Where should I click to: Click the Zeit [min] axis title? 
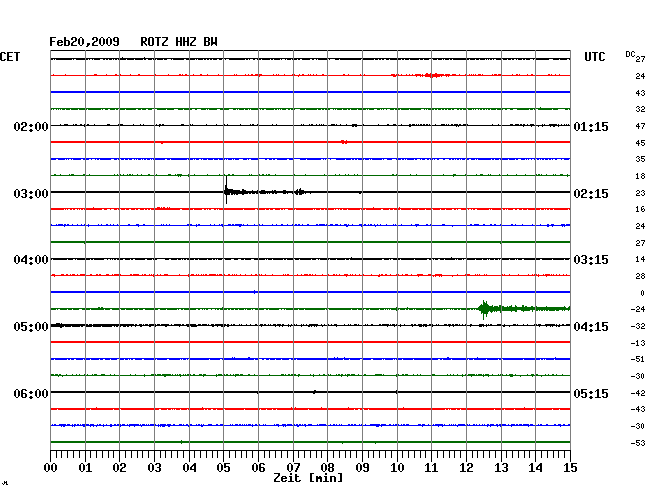click(x=308, y=478)
